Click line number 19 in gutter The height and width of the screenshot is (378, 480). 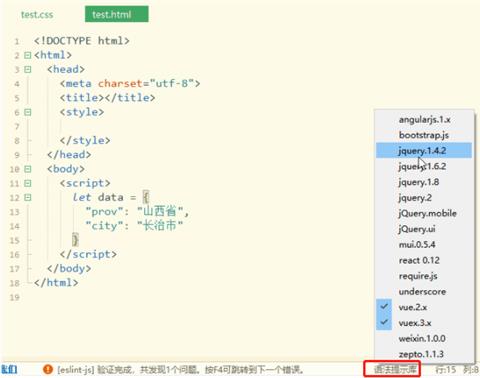coord(15,297)
